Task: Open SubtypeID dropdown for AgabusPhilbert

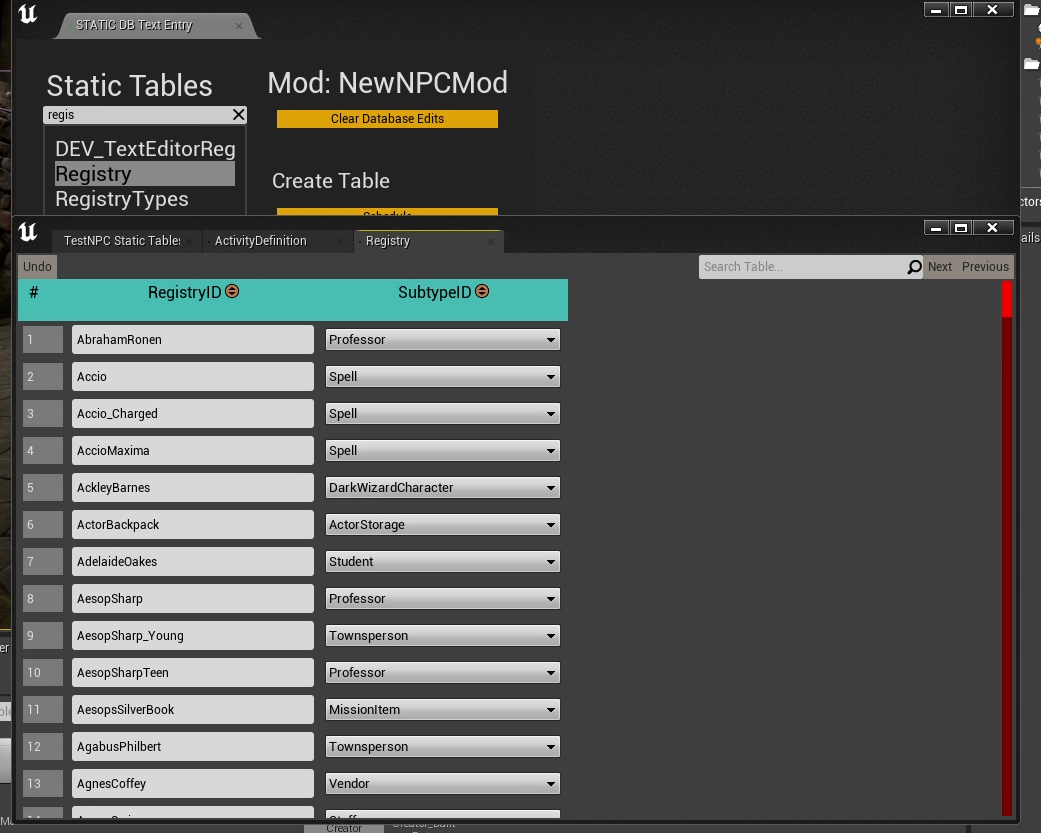Action: (442, 747)
